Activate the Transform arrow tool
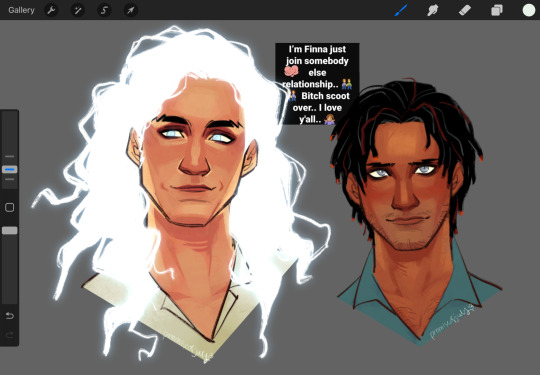This screenshot has height=375, width=540. [131, 10]
